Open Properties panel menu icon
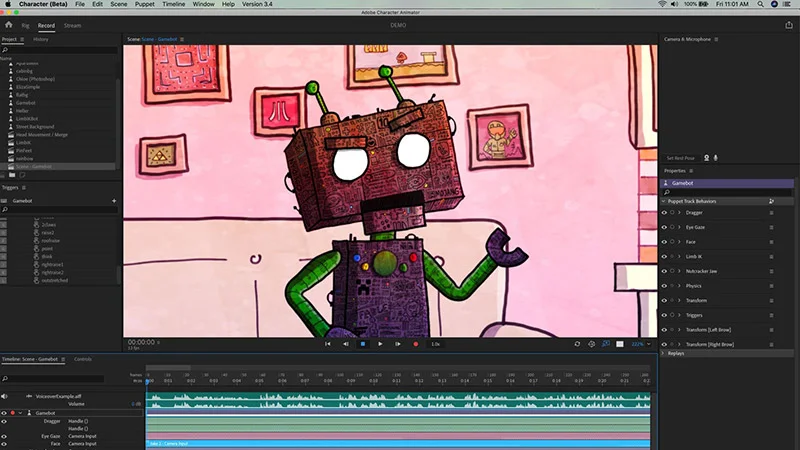Viewport: 800px width, 450px height. (x=691, y=171)
